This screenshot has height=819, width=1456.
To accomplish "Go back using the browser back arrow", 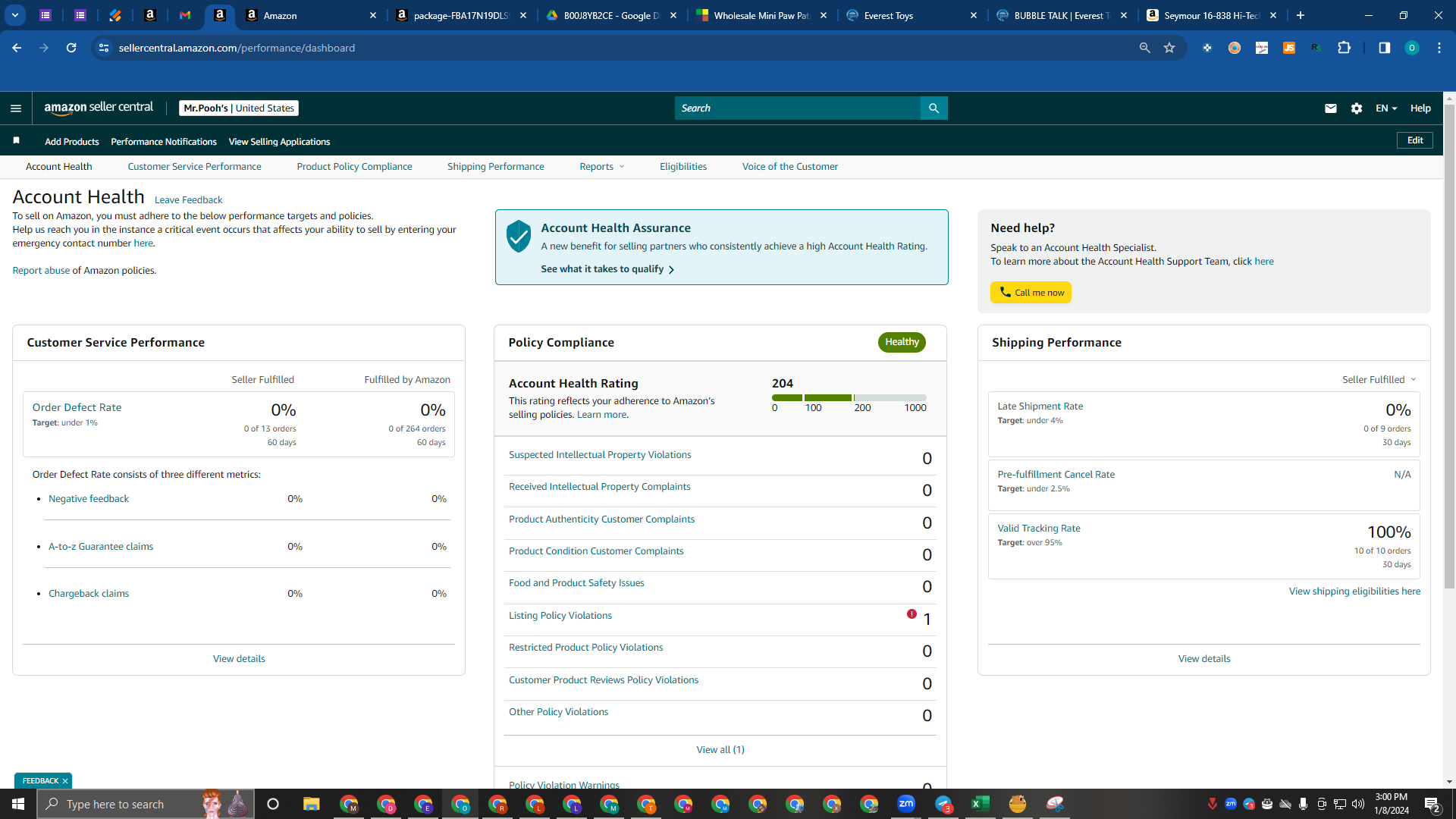I will coord(17,48).
